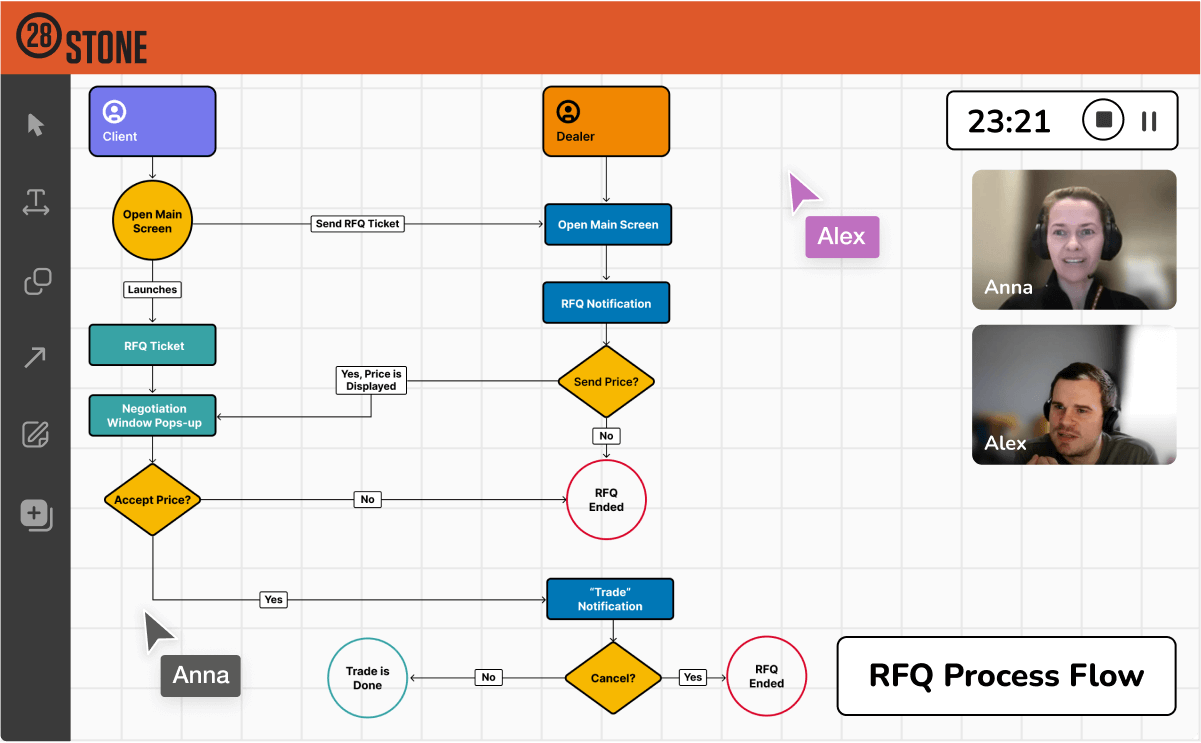Select the RFQ Ticket box
This screenshot has width=1201, height=743.
tap(152, 345)
